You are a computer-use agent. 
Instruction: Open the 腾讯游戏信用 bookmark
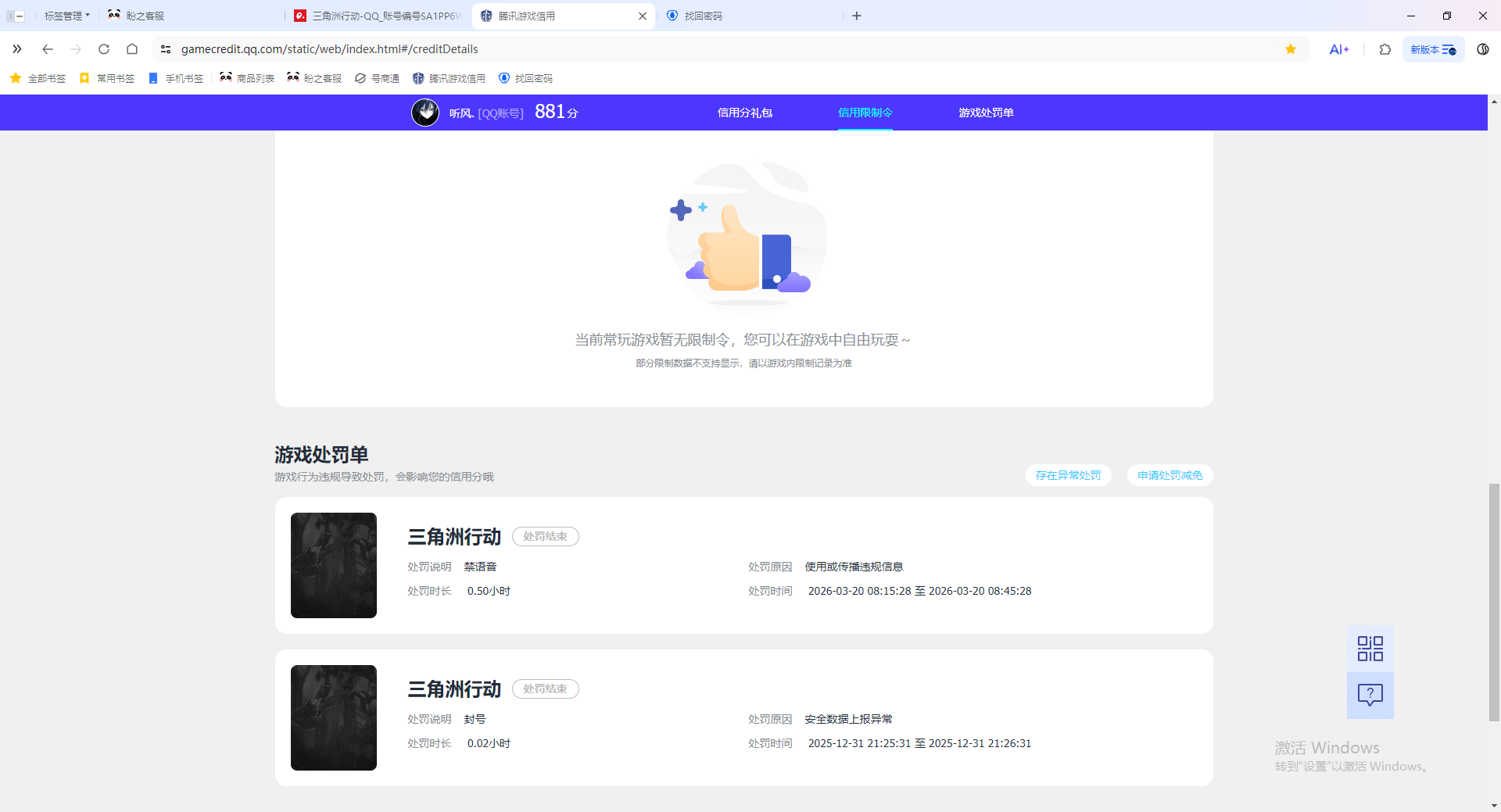pos(449,78)
